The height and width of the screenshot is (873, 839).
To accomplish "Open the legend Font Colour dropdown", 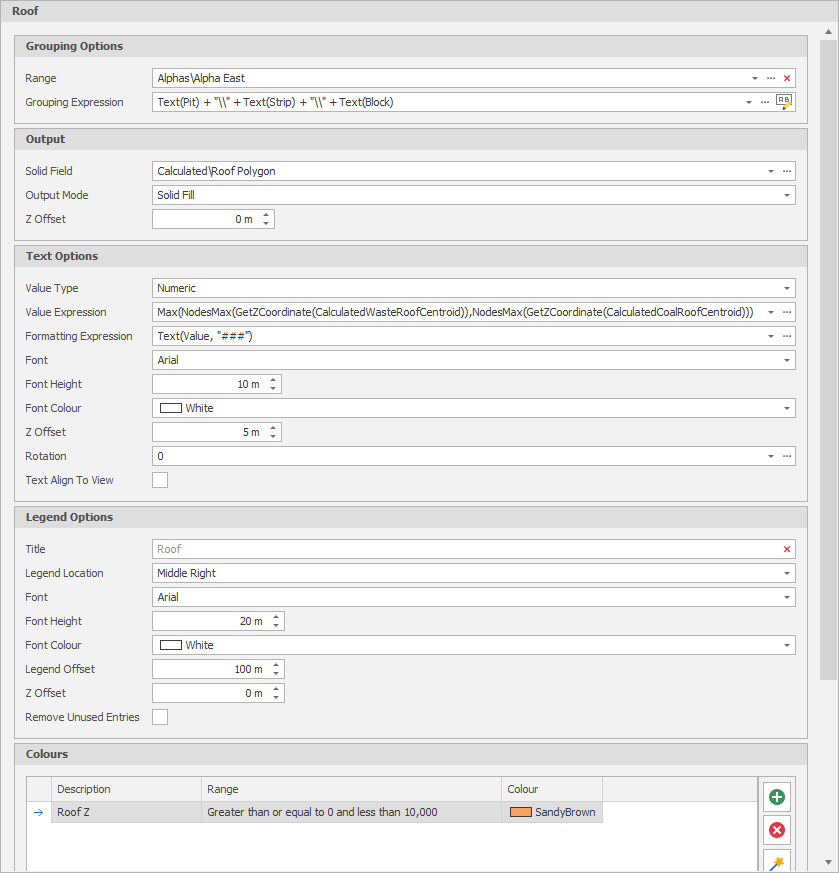I will [785, 644].
